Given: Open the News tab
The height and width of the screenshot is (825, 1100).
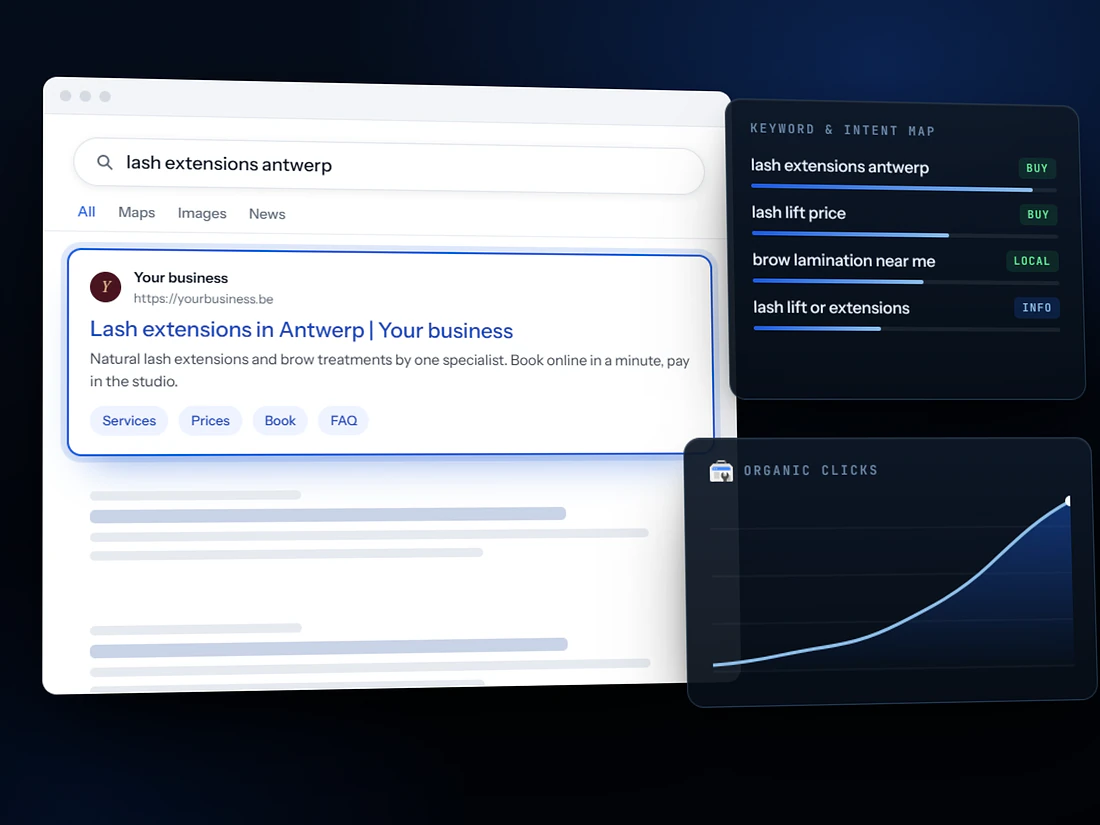Looking at the screenshot, I should pos(267,214).
